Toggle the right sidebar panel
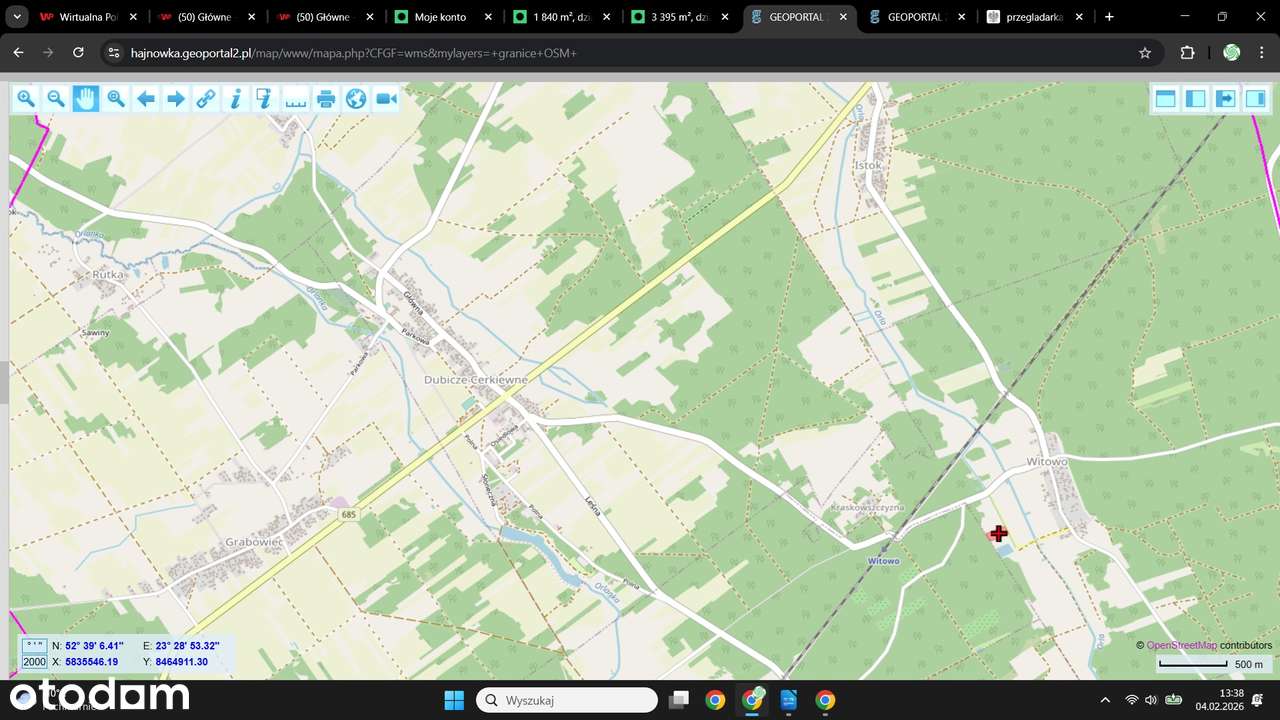 coord(1256,98)
